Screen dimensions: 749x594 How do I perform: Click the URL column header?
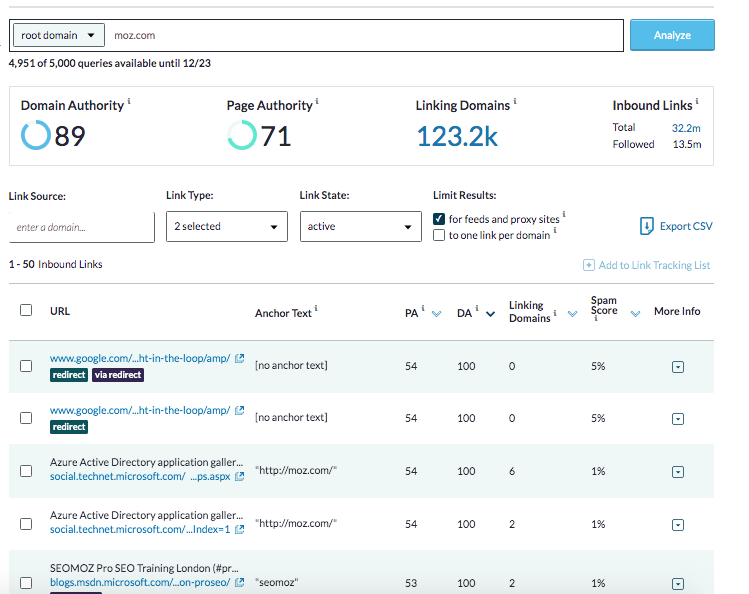coord(60,311)
